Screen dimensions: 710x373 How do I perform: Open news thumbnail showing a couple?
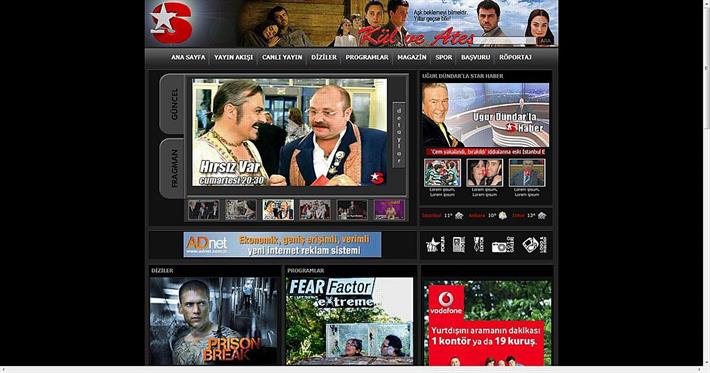pos(485,172)
